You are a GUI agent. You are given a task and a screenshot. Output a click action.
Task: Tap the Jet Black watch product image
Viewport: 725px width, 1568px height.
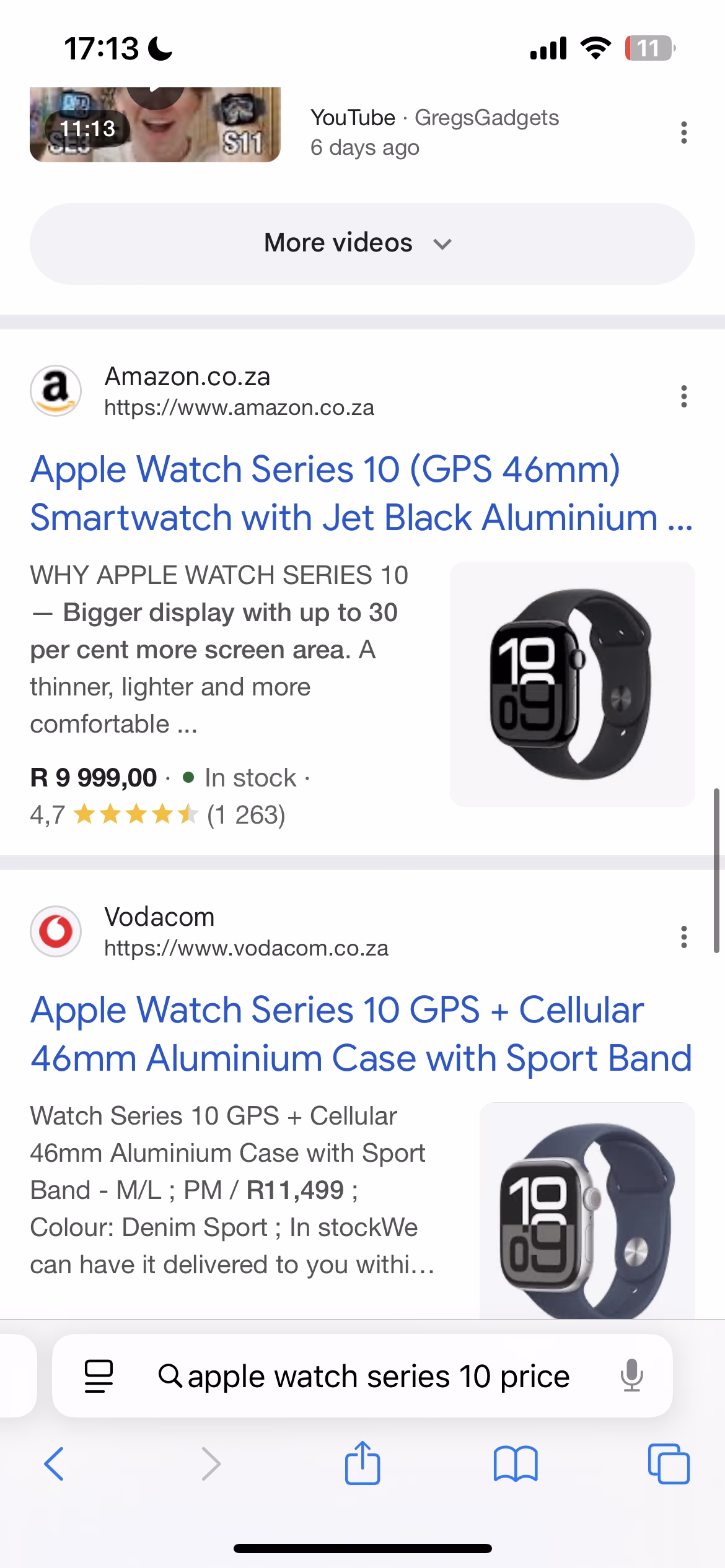click(x=572, y=684)
